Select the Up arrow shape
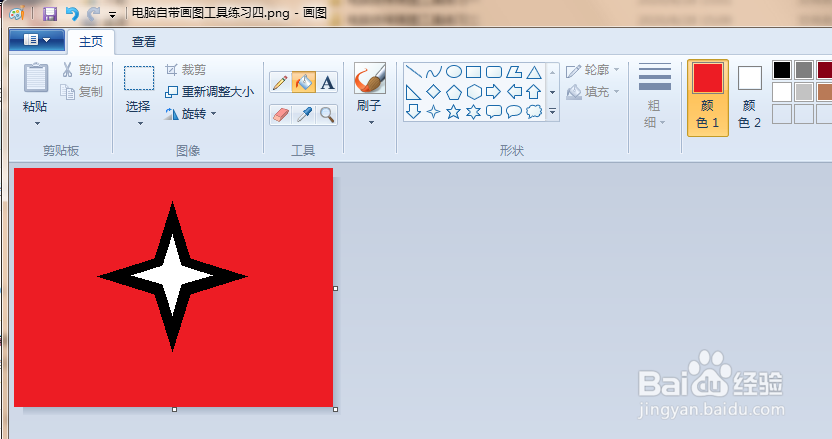 click(534, 92)
